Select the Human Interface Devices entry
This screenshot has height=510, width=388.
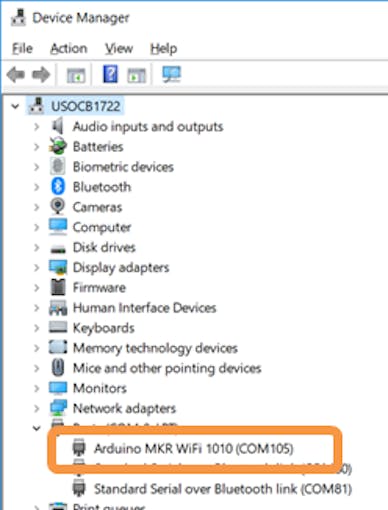145,308
